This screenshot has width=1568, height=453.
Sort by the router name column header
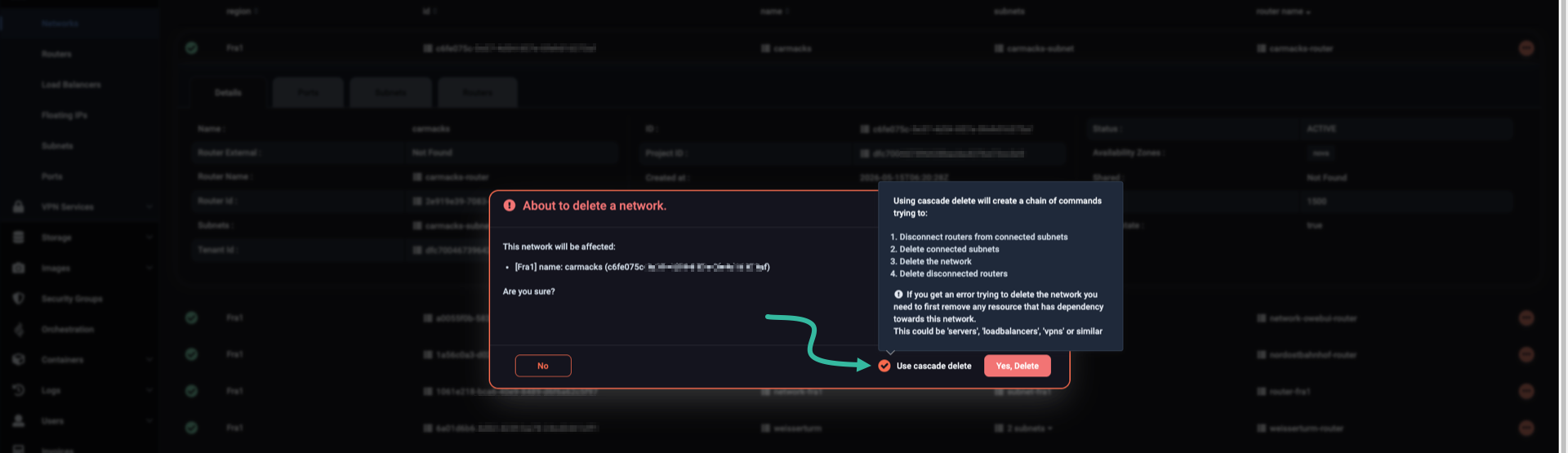point(1283,11)
